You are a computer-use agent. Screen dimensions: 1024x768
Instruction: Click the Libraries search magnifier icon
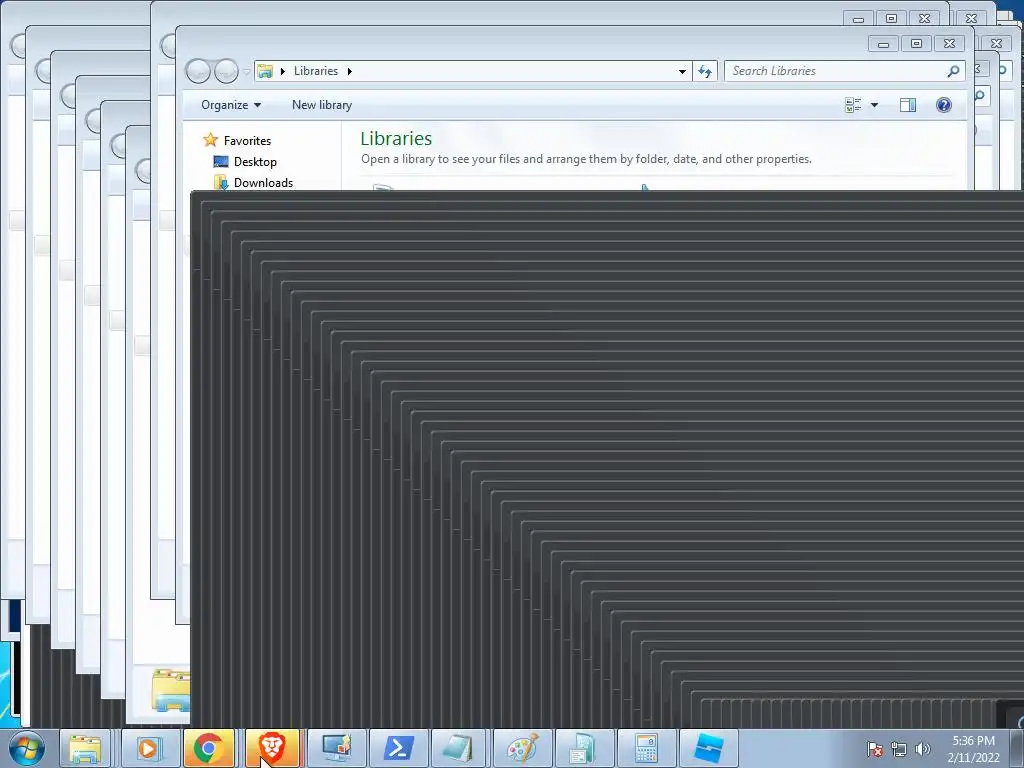[953, 71]
